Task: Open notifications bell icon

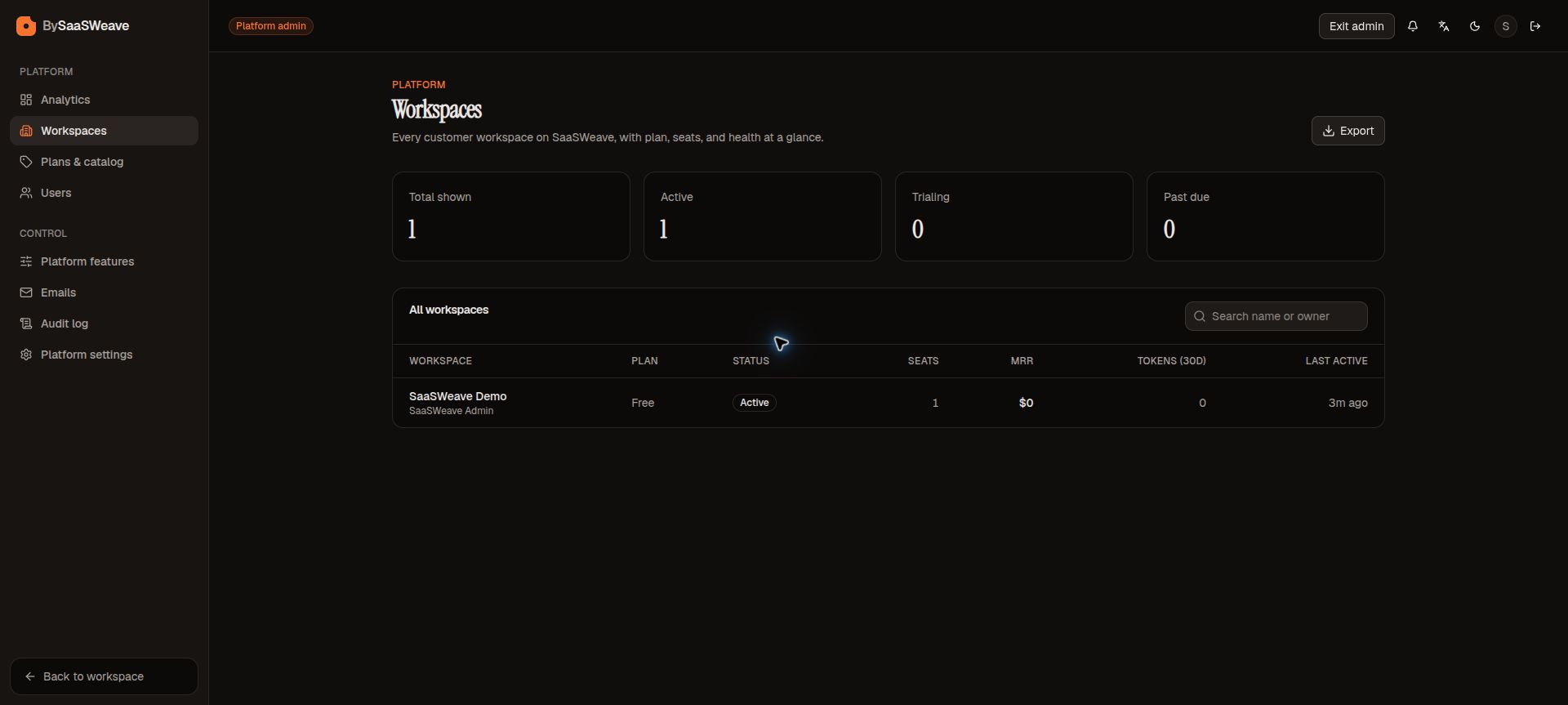Action: pyautogui.click(x=1413, y=26)
